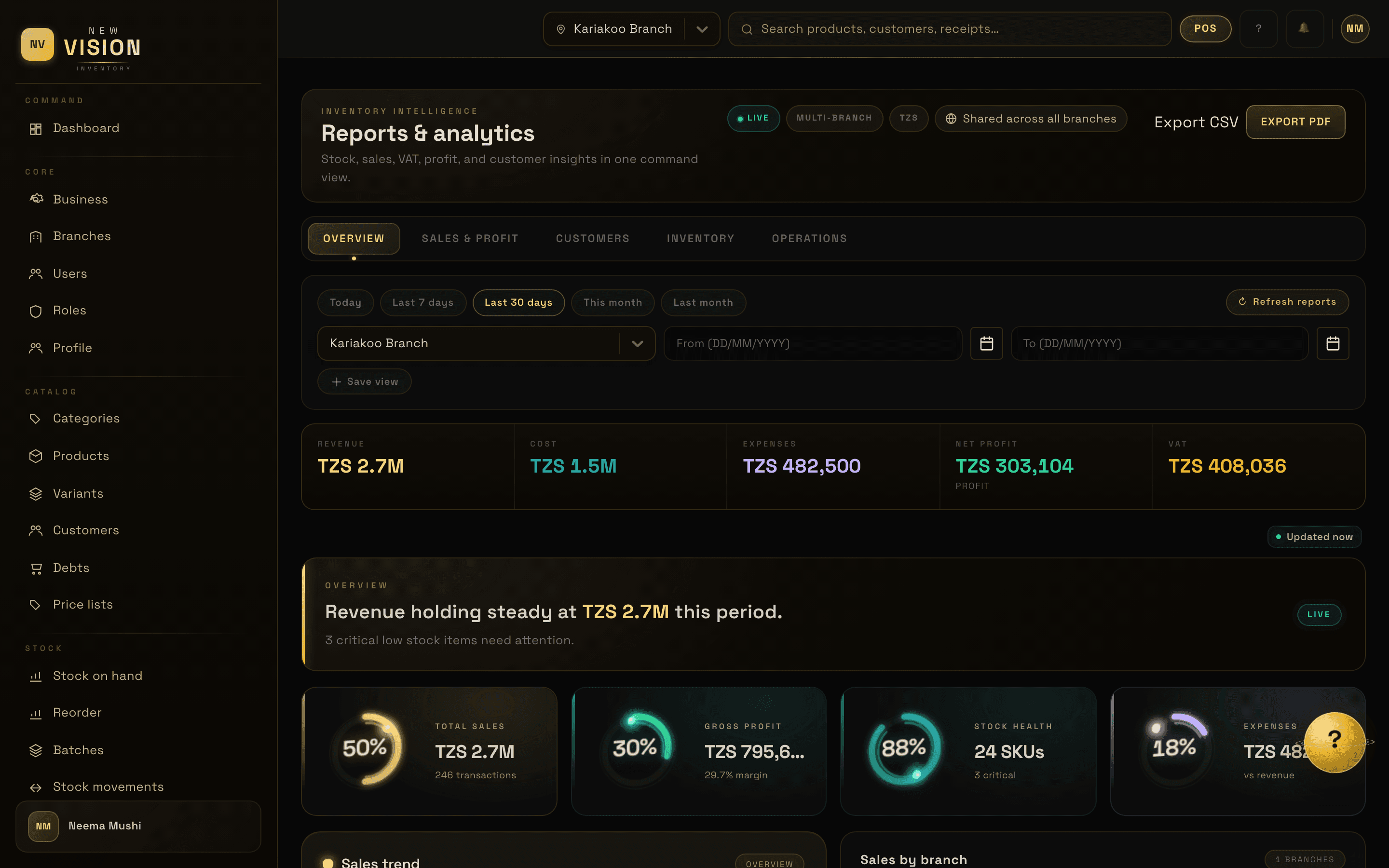Open the Customers reports tab
1389x868 pixels.
592,239
